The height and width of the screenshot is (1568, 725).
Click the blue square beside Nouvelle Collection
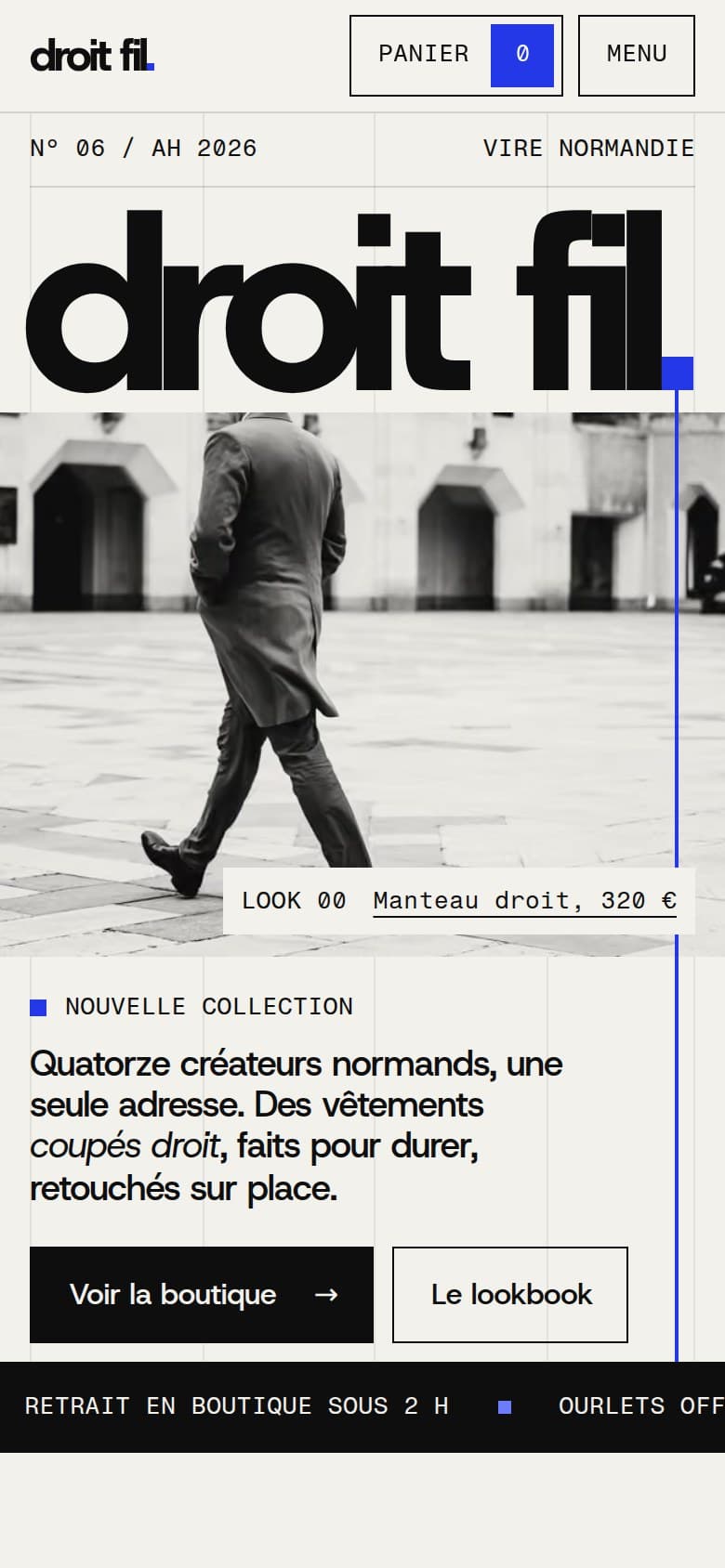[38, 1007]
